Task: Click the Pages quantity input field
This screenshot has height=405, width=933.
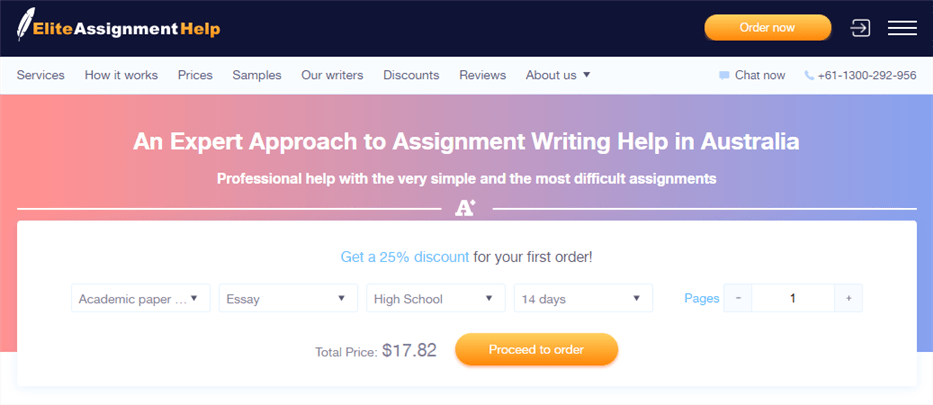Action: [793, 298]
